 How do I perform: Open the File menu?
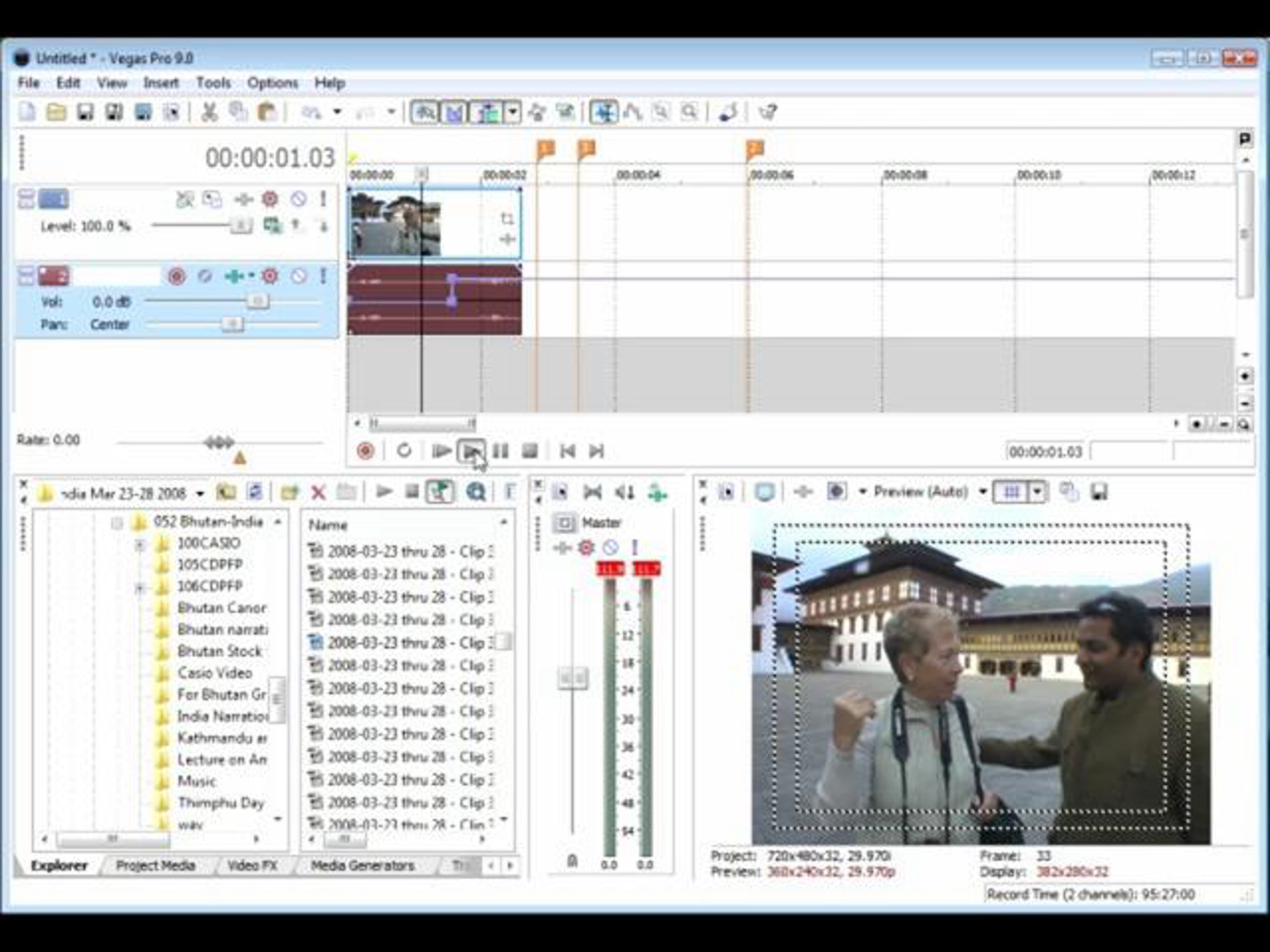29,83
